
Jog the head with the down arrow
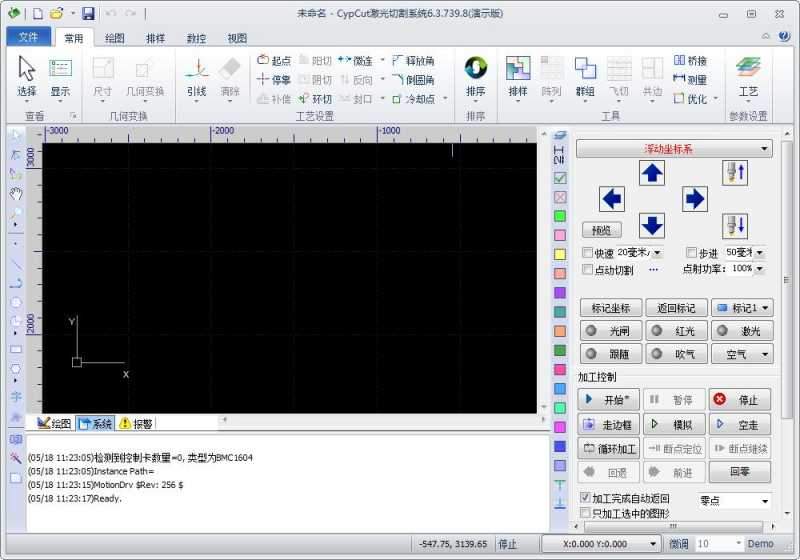(x=652, y=225)
